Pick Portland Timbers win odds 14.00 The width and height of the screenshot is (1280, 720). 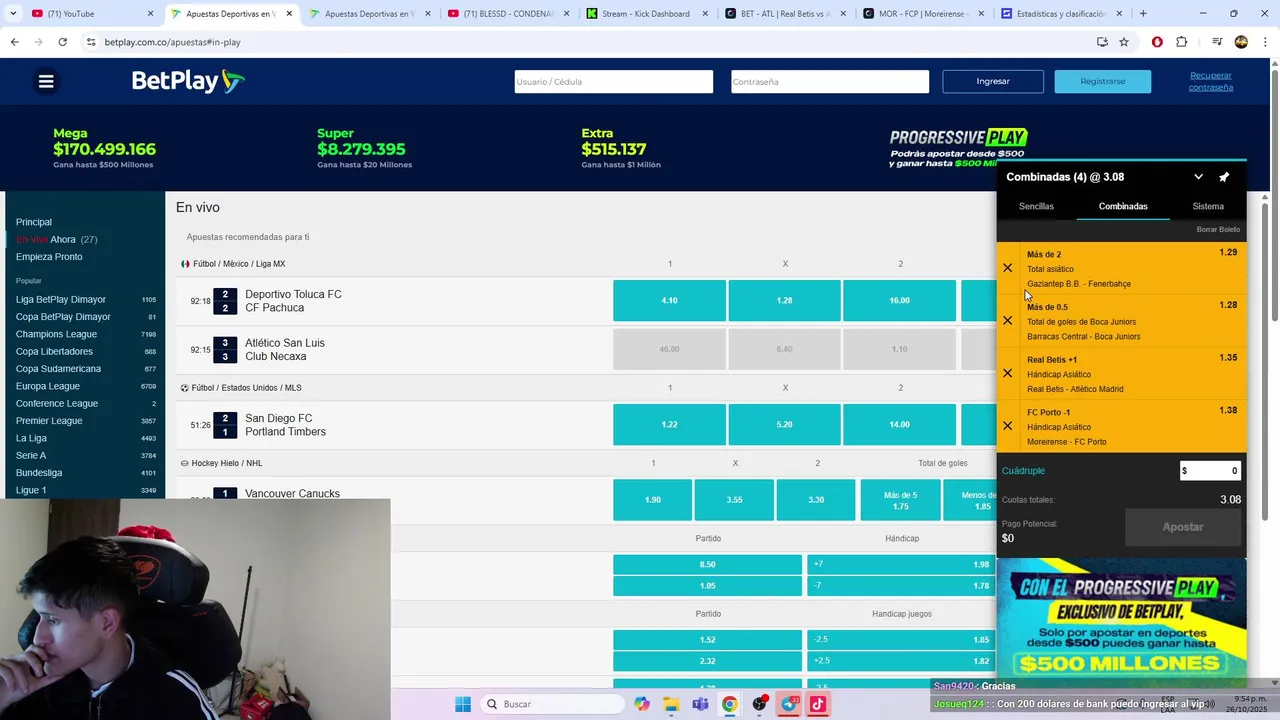point(900,424)
